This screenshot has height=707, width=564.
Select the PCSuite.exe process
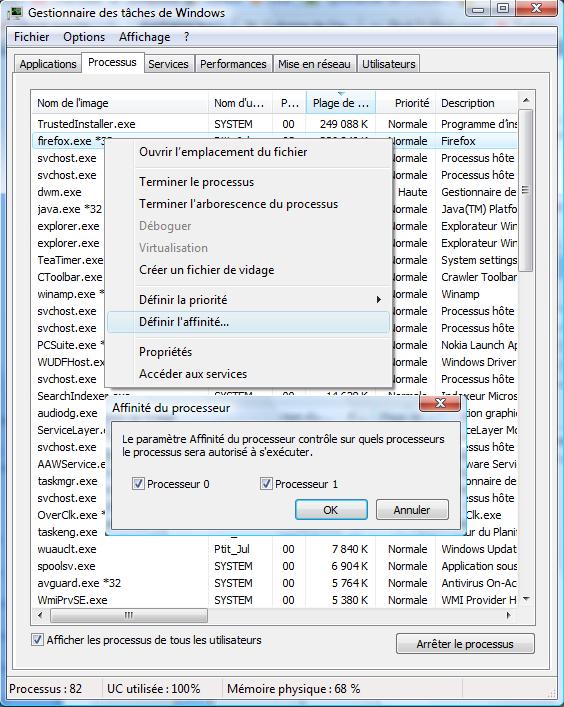[70, 345]
